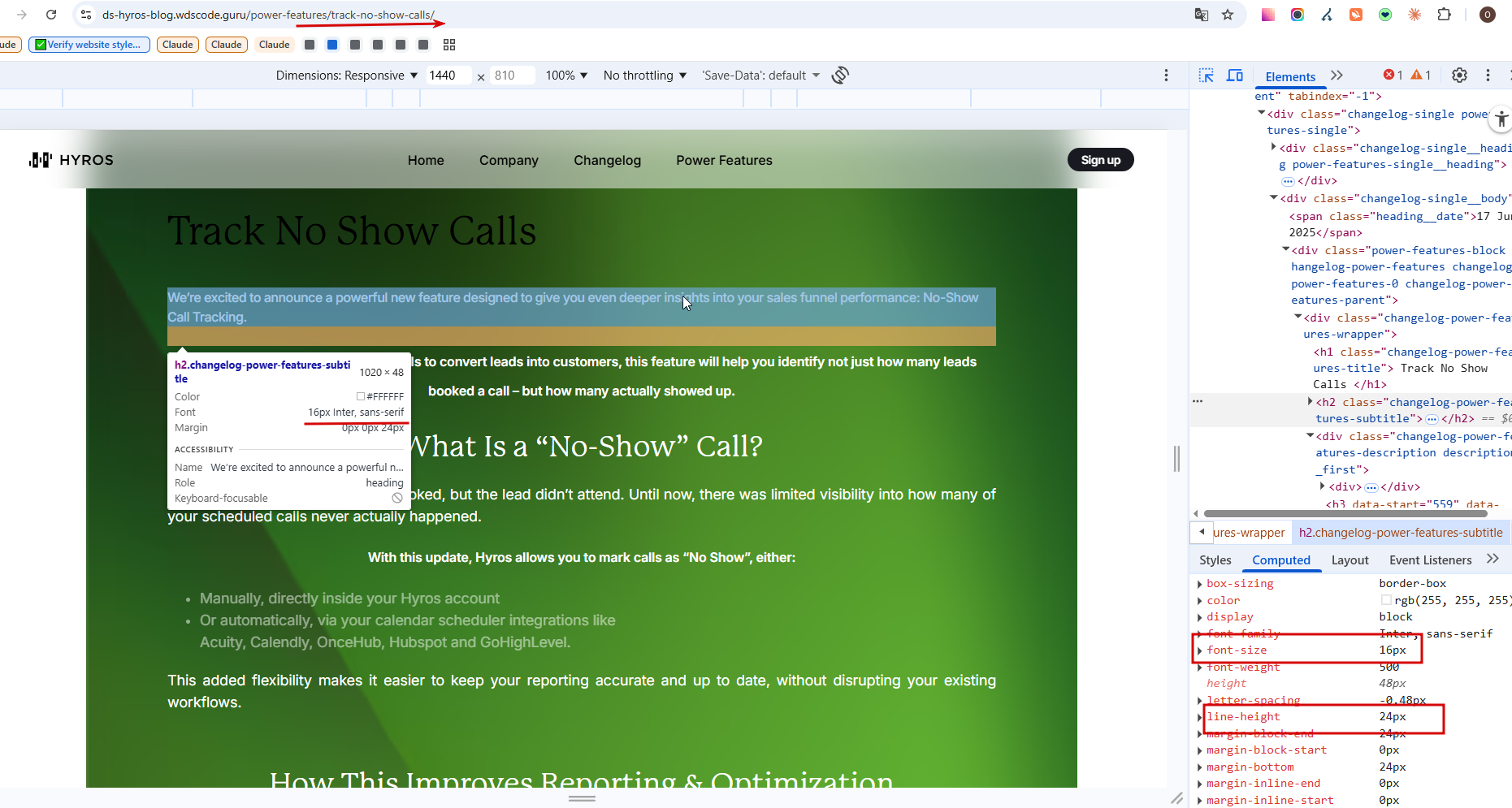1512x808 pixels.
Task: Open tab groups grid icon in bookmarks bar
Action: pyautogui.click(x=449, y=45)
